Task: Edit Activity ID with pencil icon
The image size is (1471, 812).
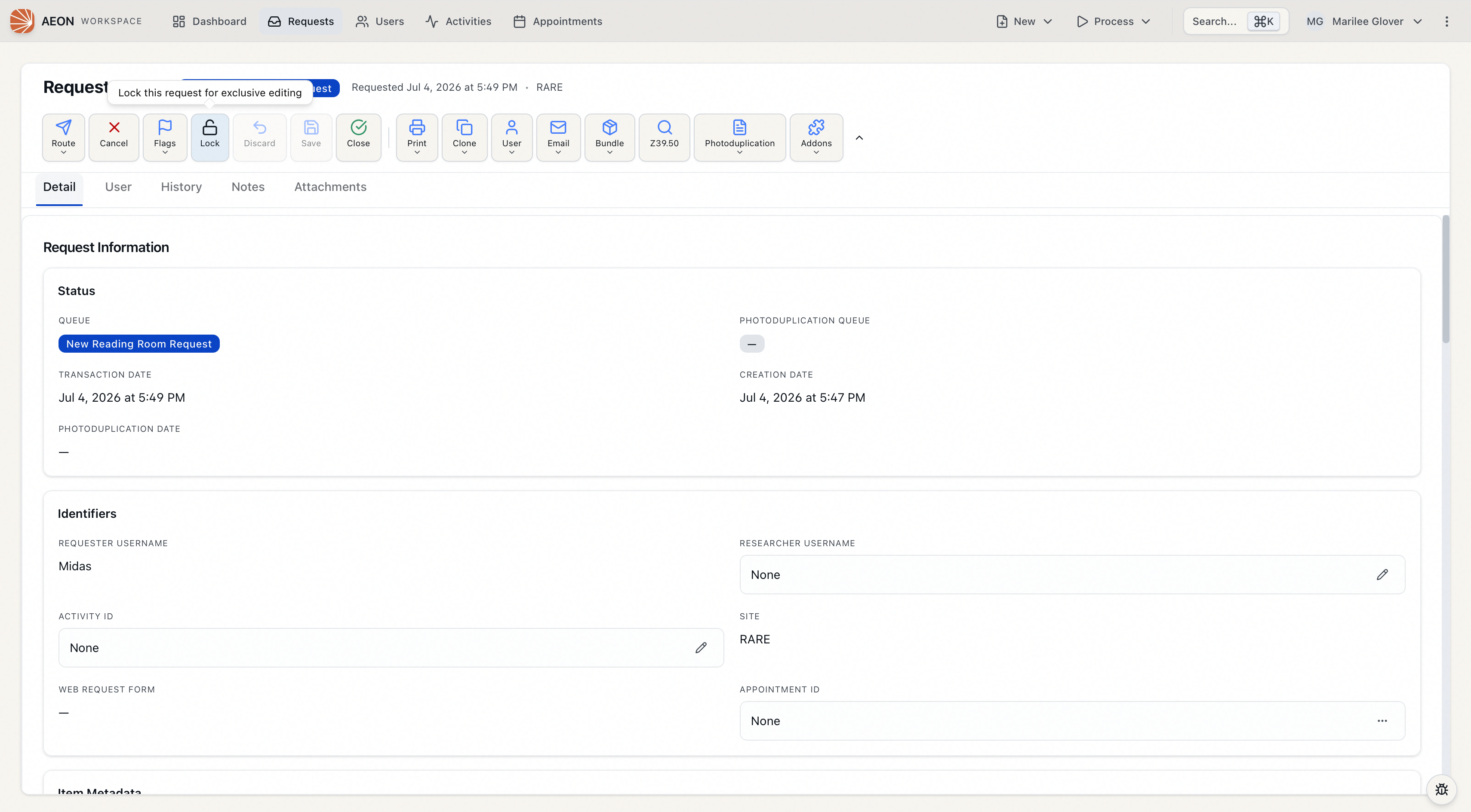Action: 701,648
